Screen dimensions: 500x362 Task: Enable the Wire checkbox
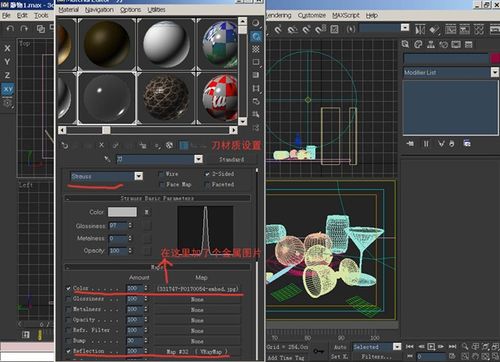(162, 174)
